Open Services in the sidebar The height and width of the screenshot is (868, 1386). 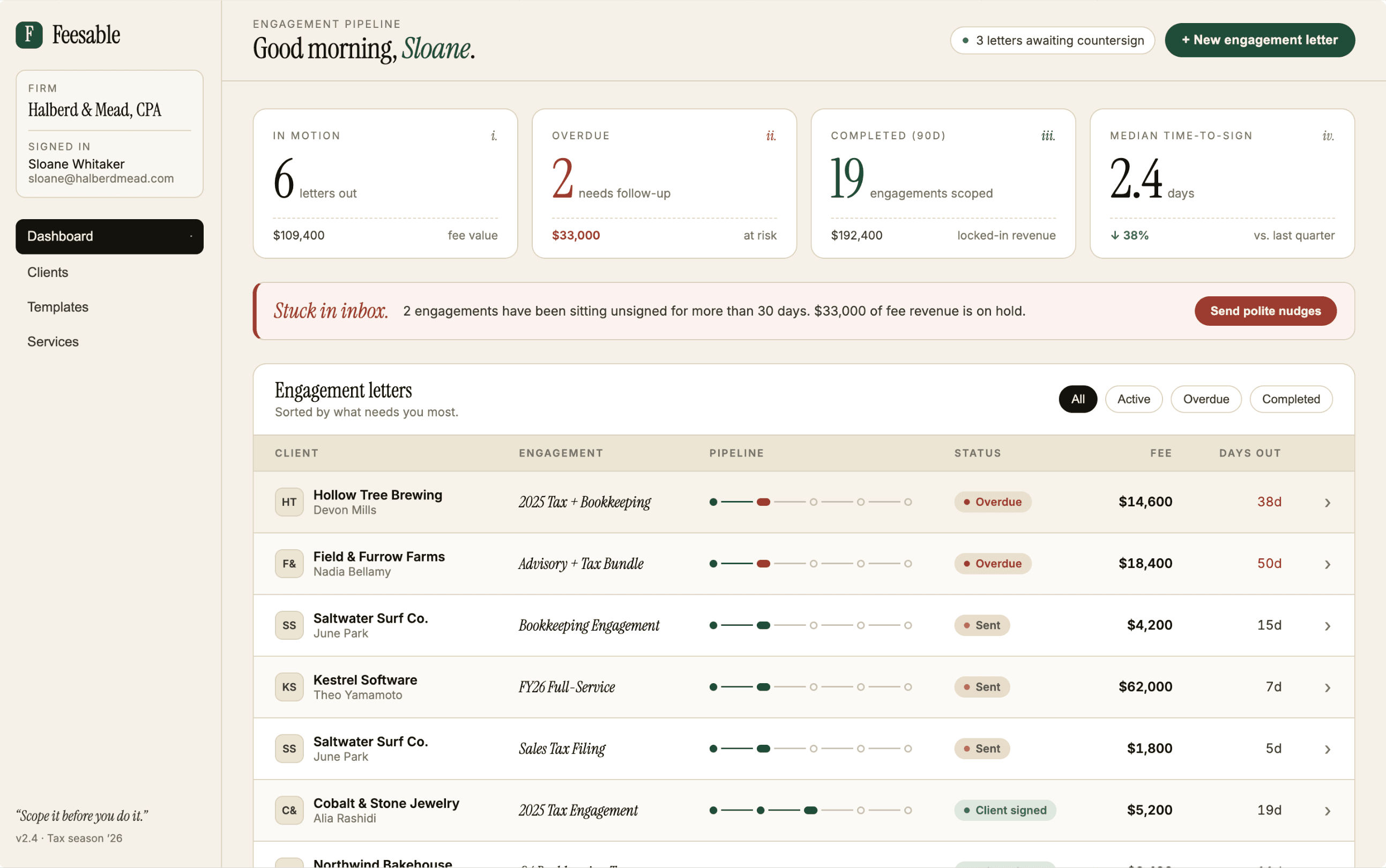(x=110, y=342)
